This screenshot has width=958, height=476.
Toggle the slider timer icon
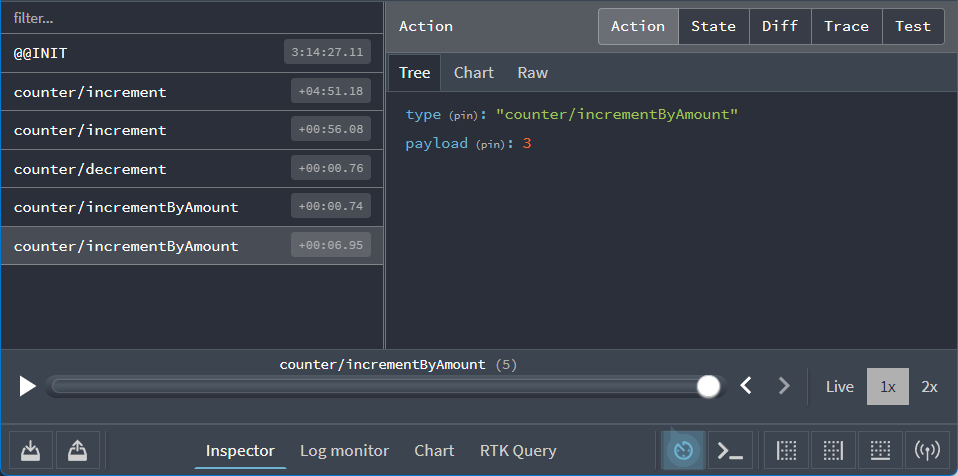click(684, 451)
